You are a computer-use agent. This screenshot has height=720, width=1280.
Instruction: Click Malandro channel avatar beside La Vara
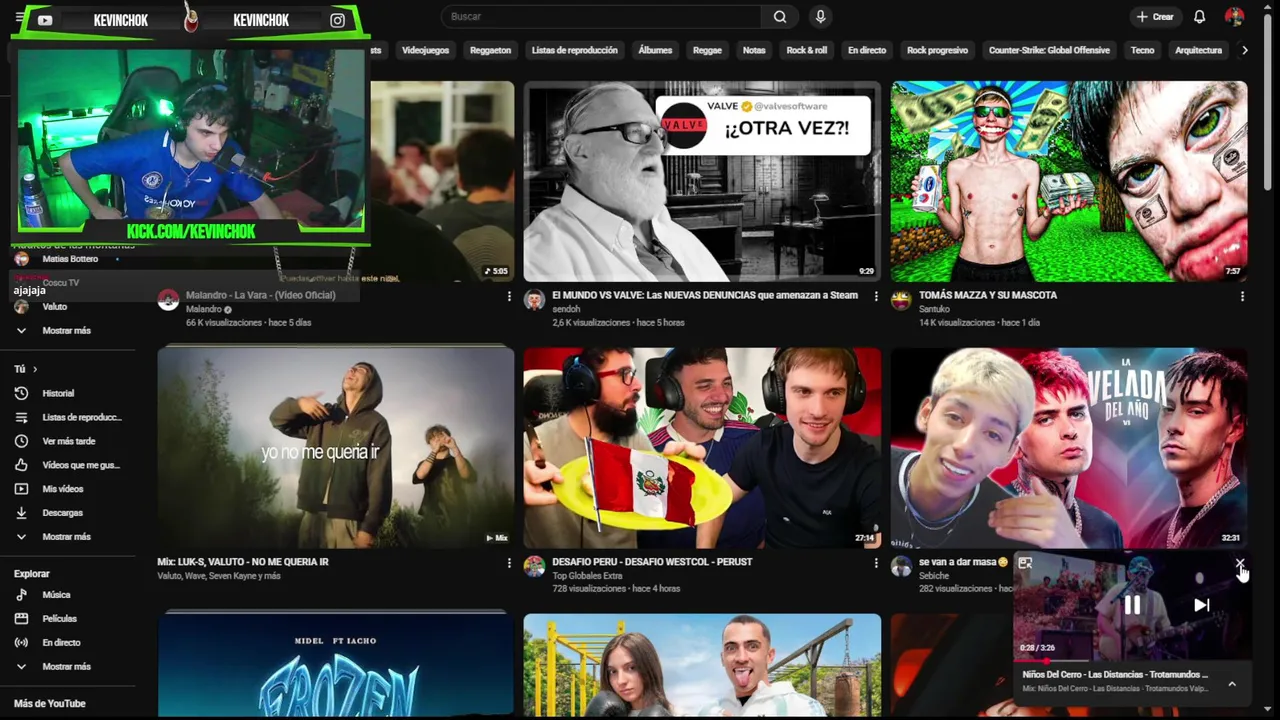coord(168,300)
